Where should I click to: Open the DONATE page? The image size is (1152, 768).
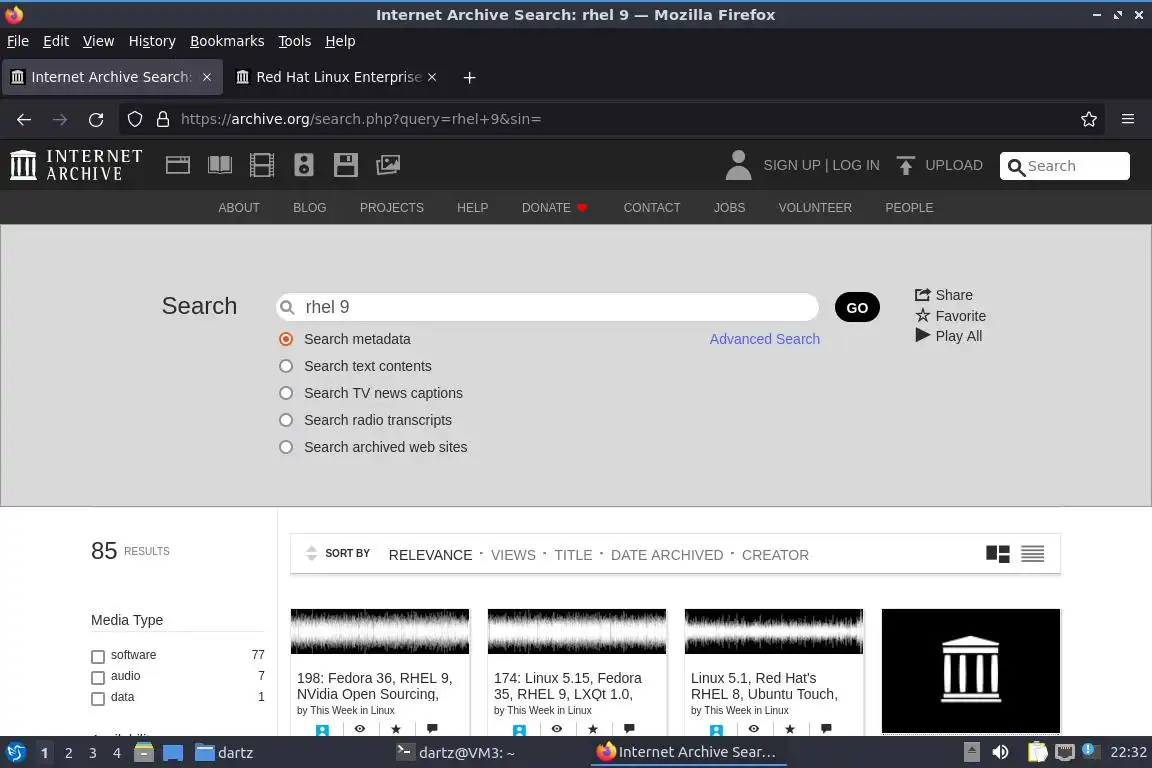[554, 208]
